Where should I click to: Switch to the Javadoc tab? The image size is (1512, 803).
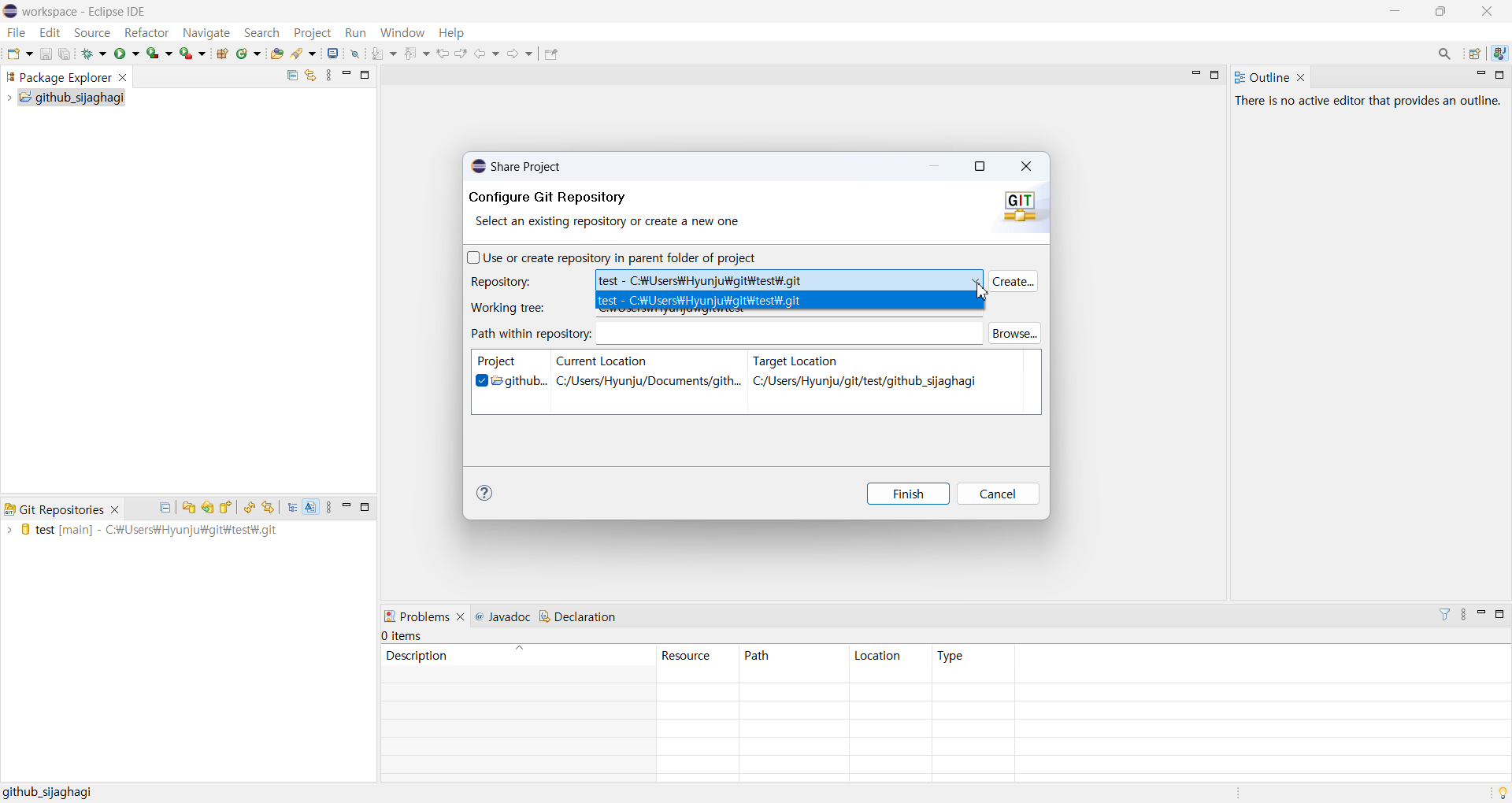tap(503, 616)
